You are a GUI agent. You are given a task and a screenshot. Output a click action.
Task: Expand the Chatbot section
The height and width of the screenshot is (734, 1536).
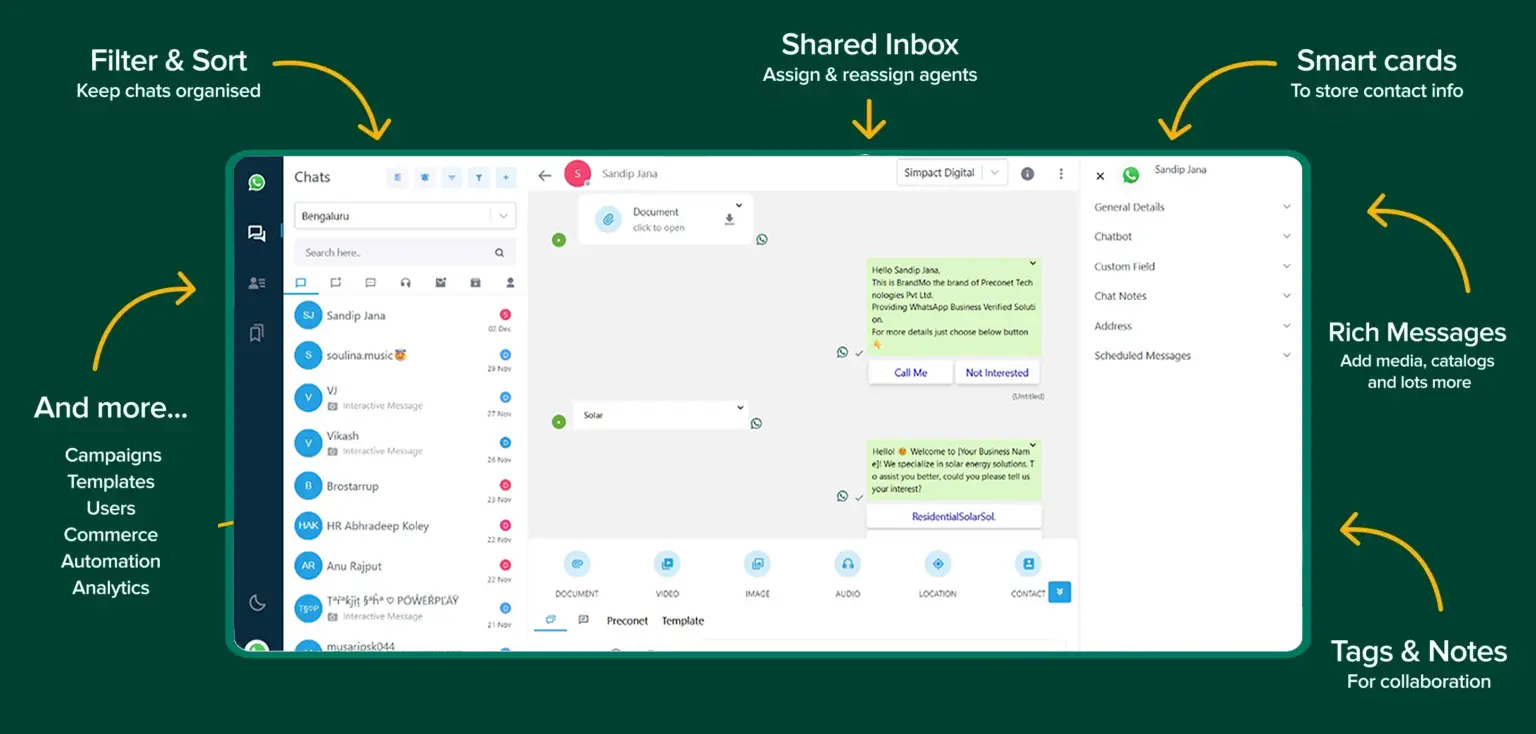1193,237
